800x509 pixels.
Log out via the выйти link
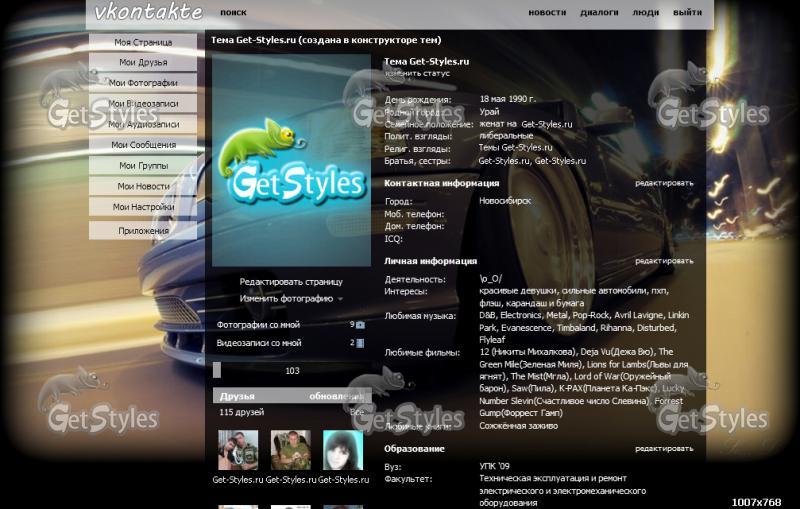coord(687,13)
